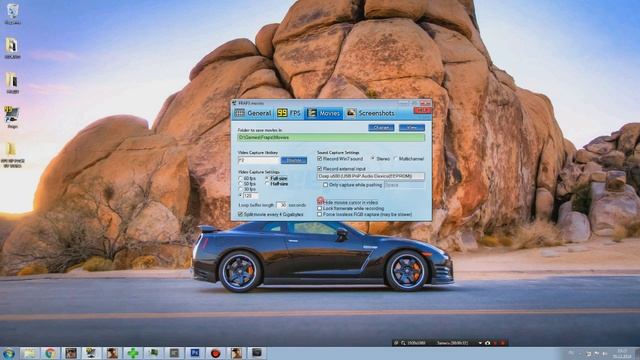Toggle Record external input checkbox
This screenshot has width=640, height=360.
[x=320, y=169]
